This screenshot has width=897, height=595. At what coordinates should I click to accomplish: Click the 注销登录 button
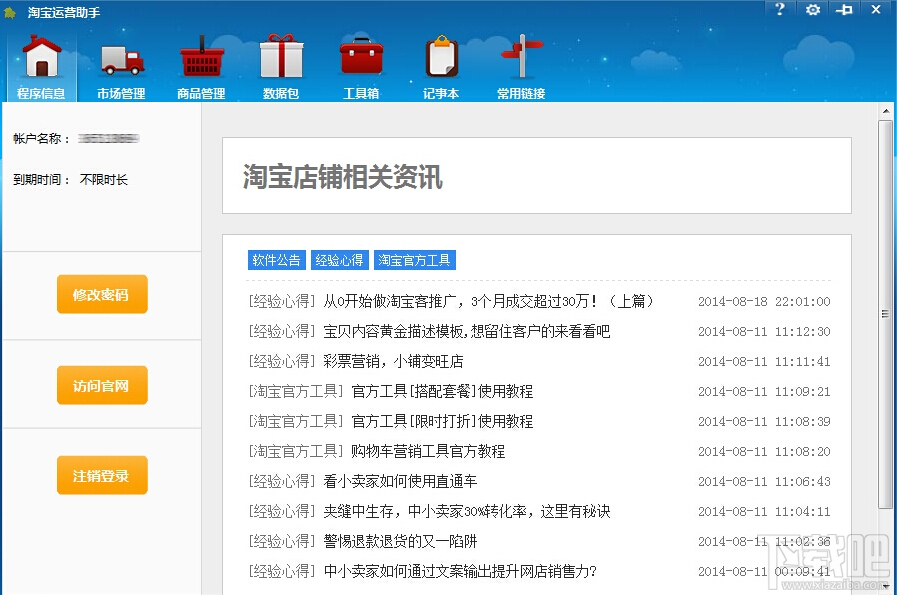[102, 475]
